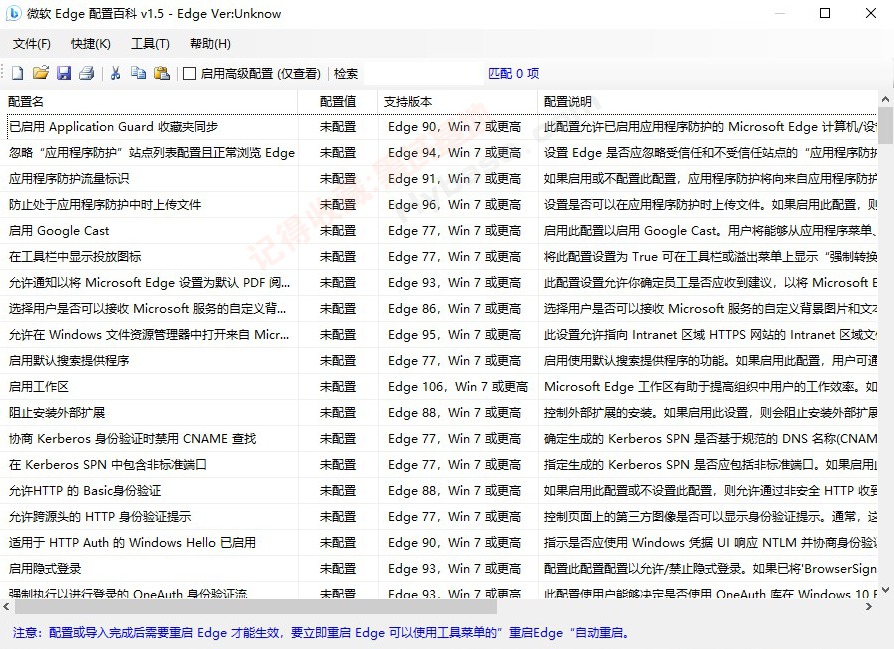Click the app logo in title bar
Image resolution: width=894 pixels, height=649 pixels.
(x=13, y=13)
